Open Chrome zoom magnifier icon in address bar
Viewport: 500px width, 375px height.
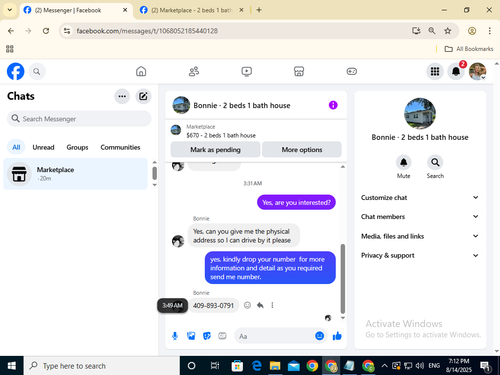(x=432, y=31)
